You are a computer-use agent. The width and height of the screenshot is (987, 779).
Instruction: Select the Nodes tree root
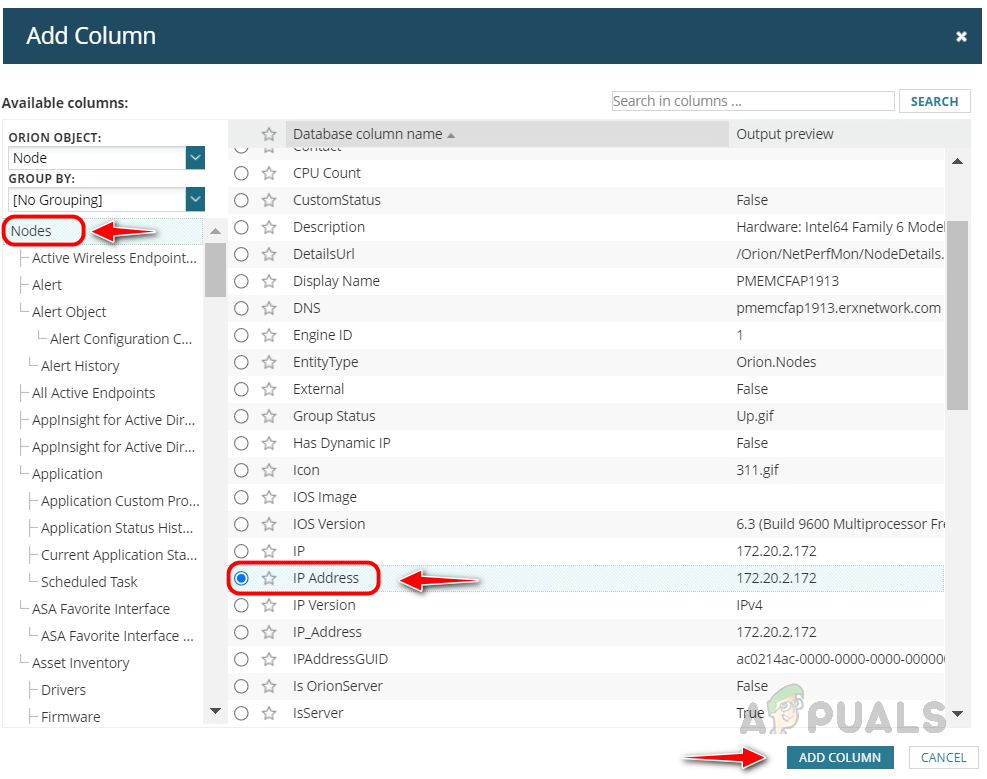pos(31,231)
